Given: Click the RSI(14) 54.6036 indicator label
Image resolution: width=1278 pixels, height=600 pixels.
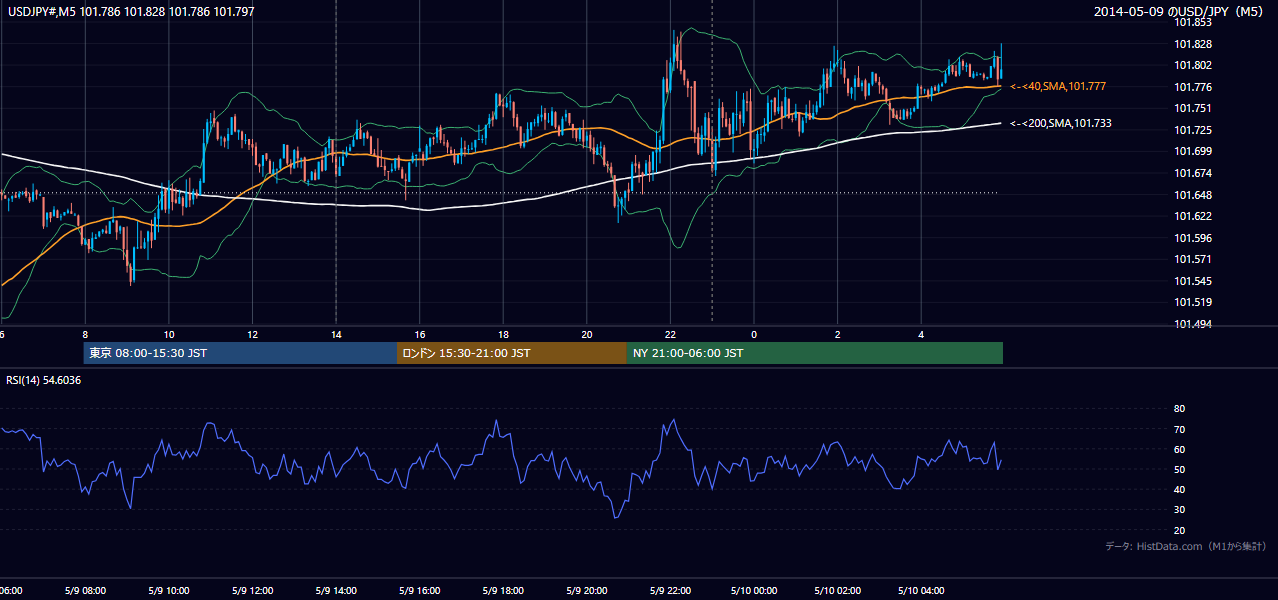Looking at the screenshot, I should tap(44, 380).
